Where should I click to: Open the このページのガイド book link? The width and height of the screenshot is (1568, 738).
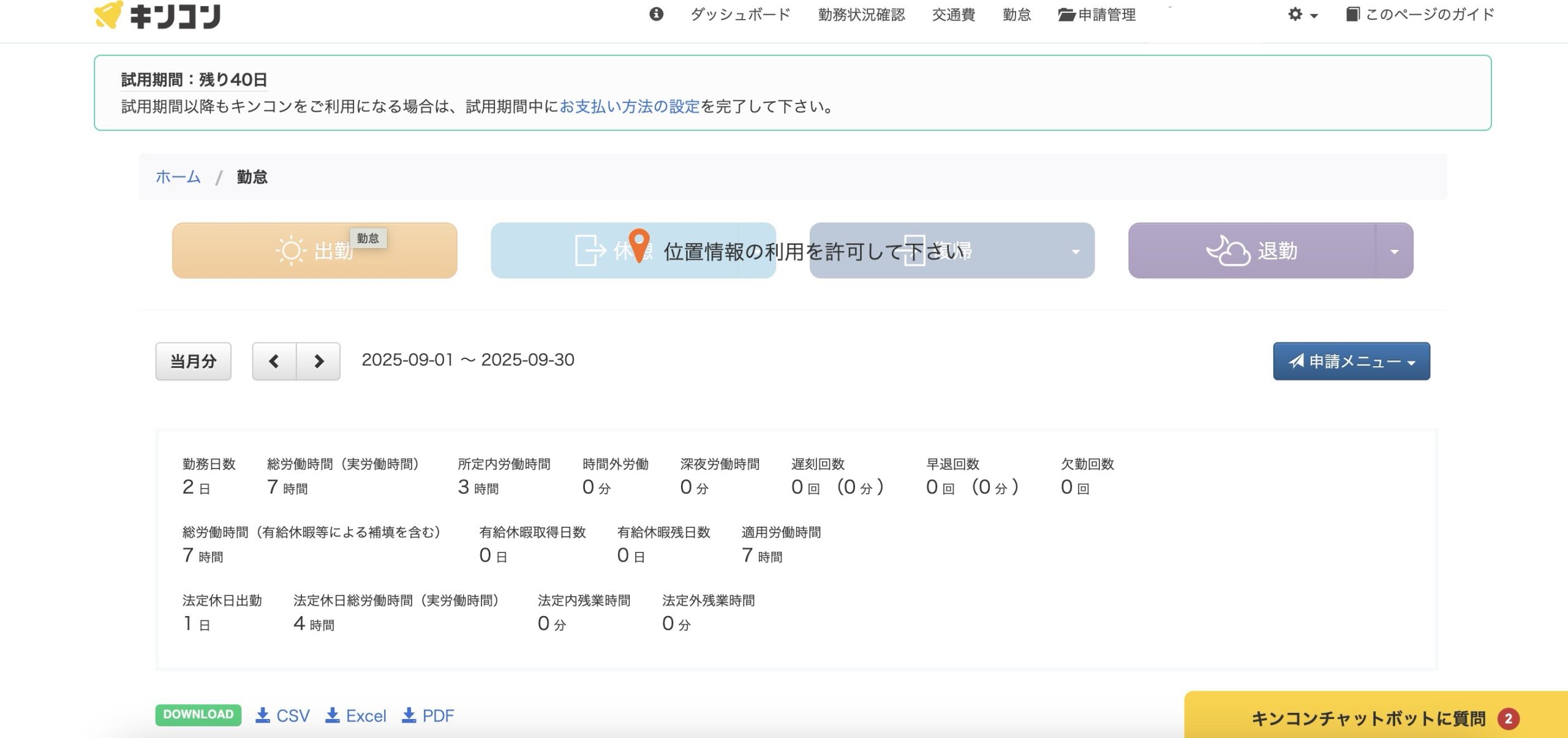(x=1420, y=14)
